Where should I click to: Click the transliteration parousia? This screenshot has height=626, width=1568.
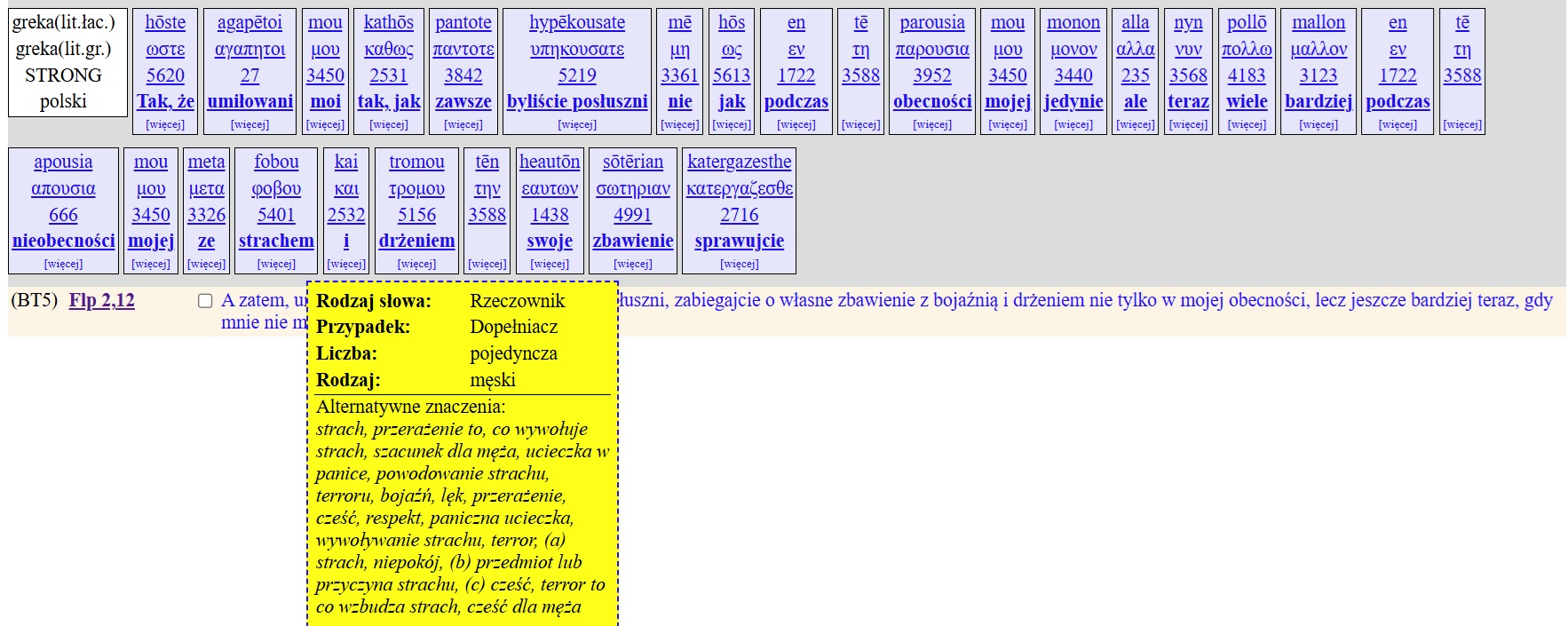(932, 22)
